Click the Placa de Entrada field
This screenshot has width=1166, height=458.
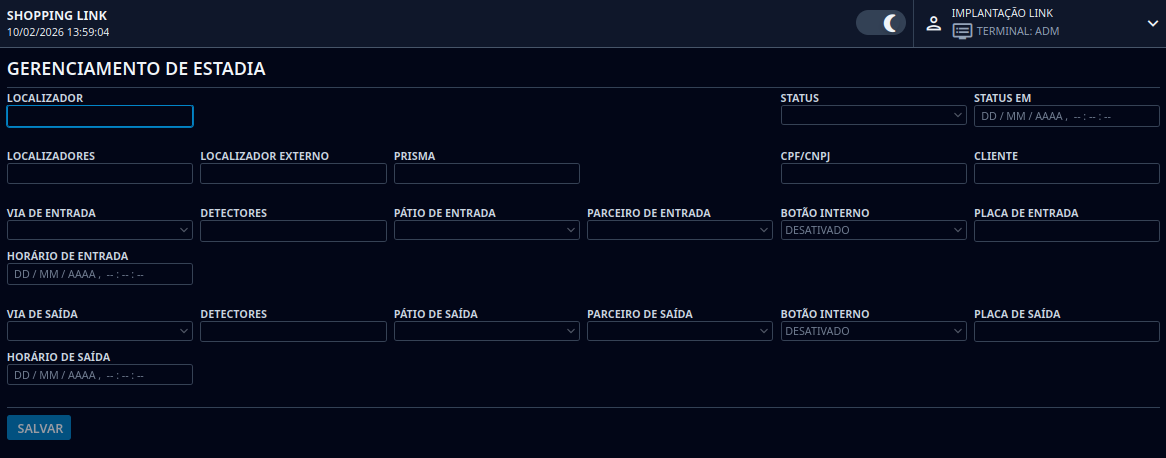tap(1066, 231)
